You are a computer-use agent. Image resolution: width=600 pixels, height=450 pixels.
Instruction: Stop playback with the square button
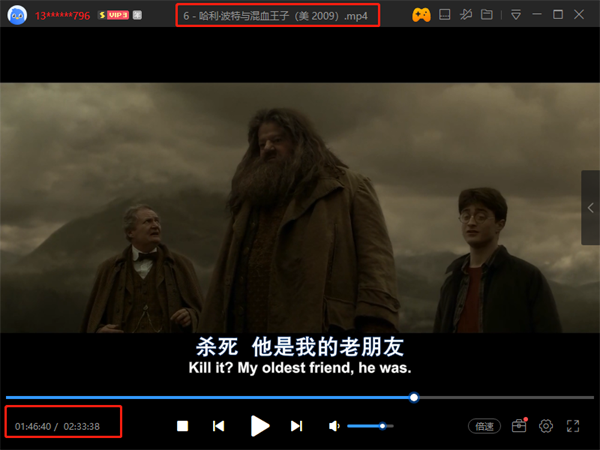pyautogui.click(x=183, y=426)
